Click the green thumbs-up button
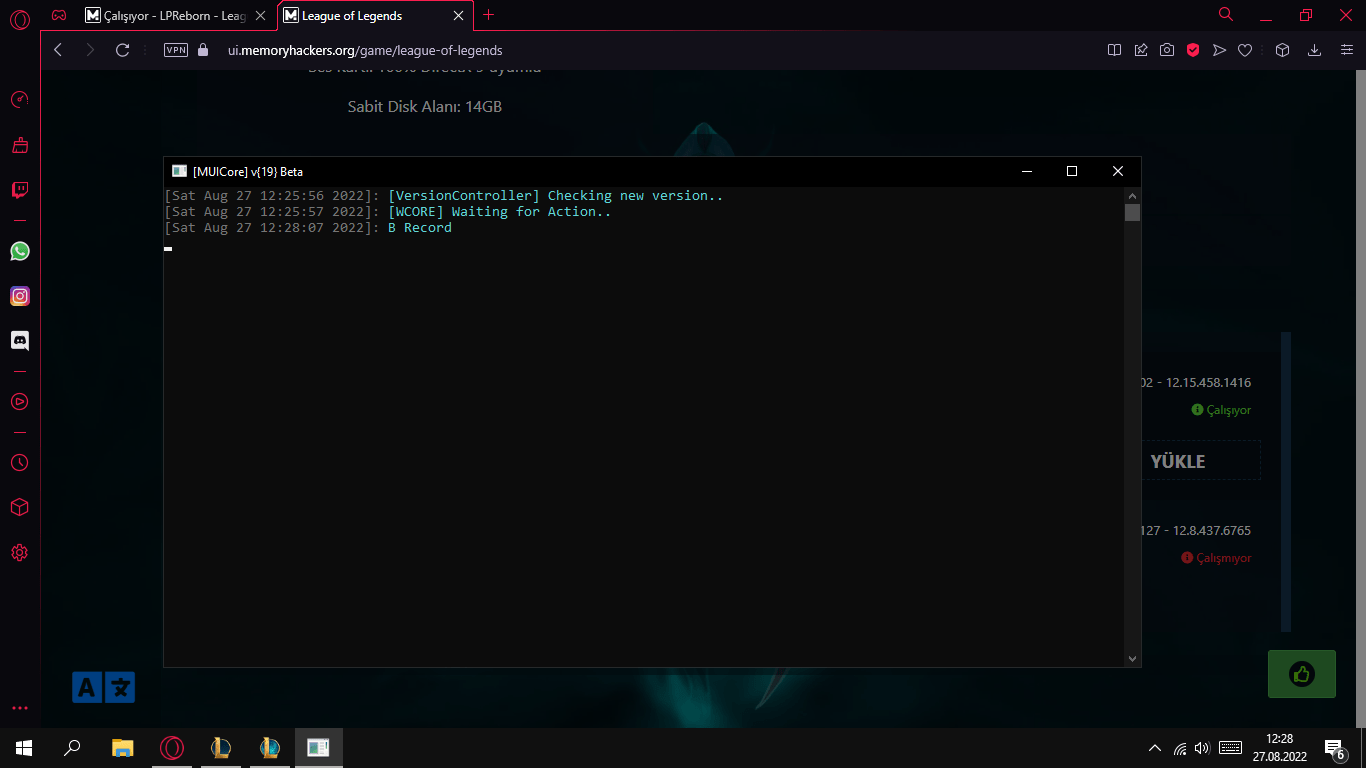 [x=1302, y=674]
